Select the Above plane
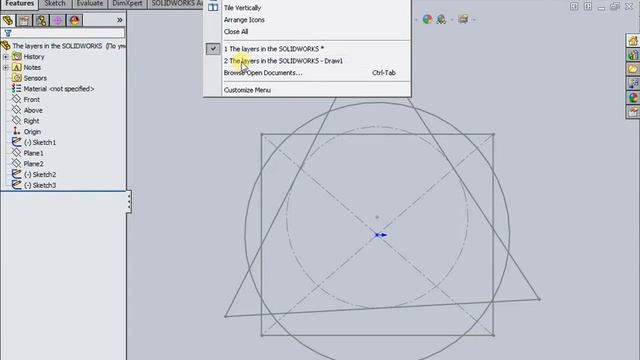This screenshot has width=640, height=360. (x=33, y=110)
